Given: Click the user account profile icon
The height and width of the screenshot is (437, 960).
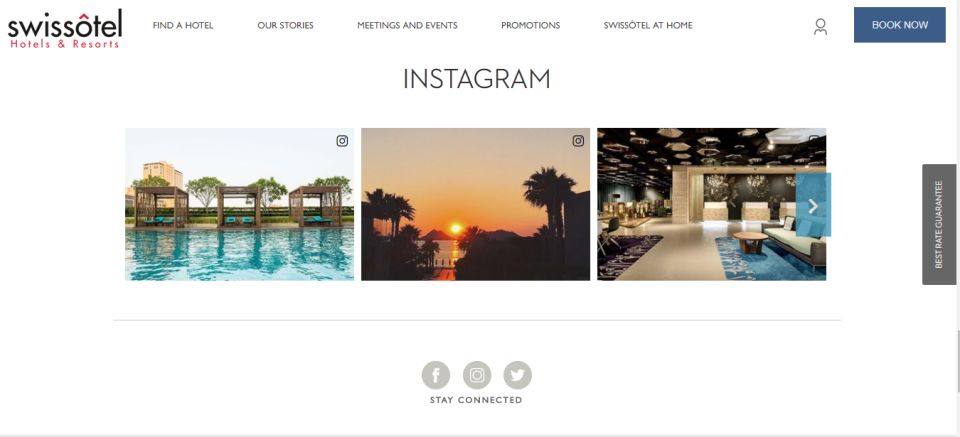Looking at the screenshot, I should 820,26.
